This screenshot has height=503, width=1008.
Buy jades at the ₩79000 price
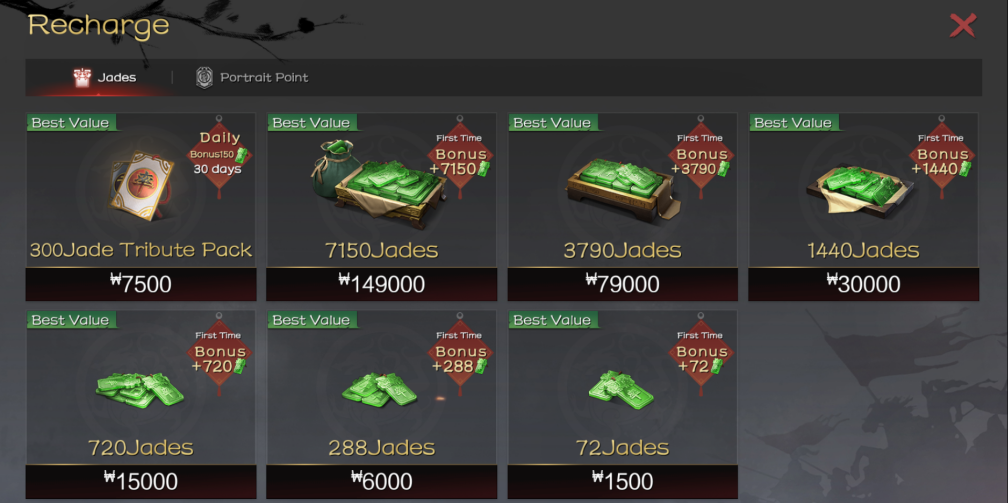[622, 284]
